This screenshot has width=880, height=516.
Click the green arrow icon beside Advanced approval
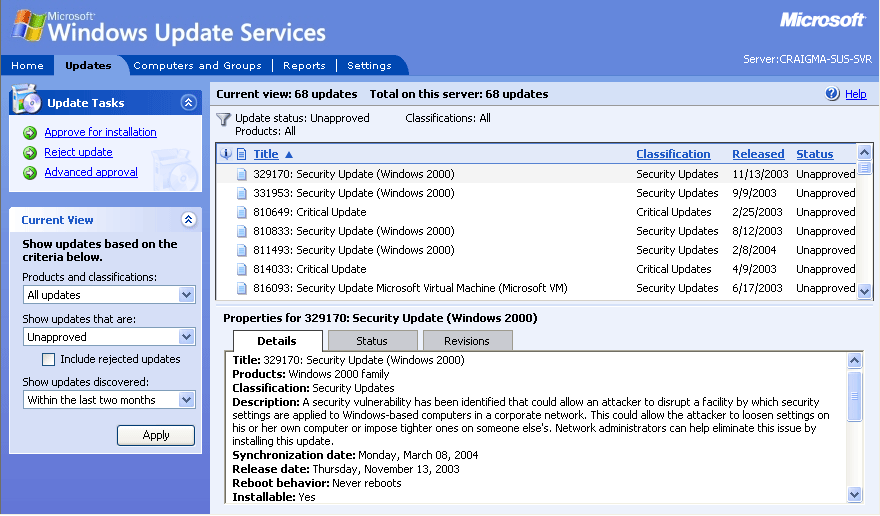coord(30,173)
